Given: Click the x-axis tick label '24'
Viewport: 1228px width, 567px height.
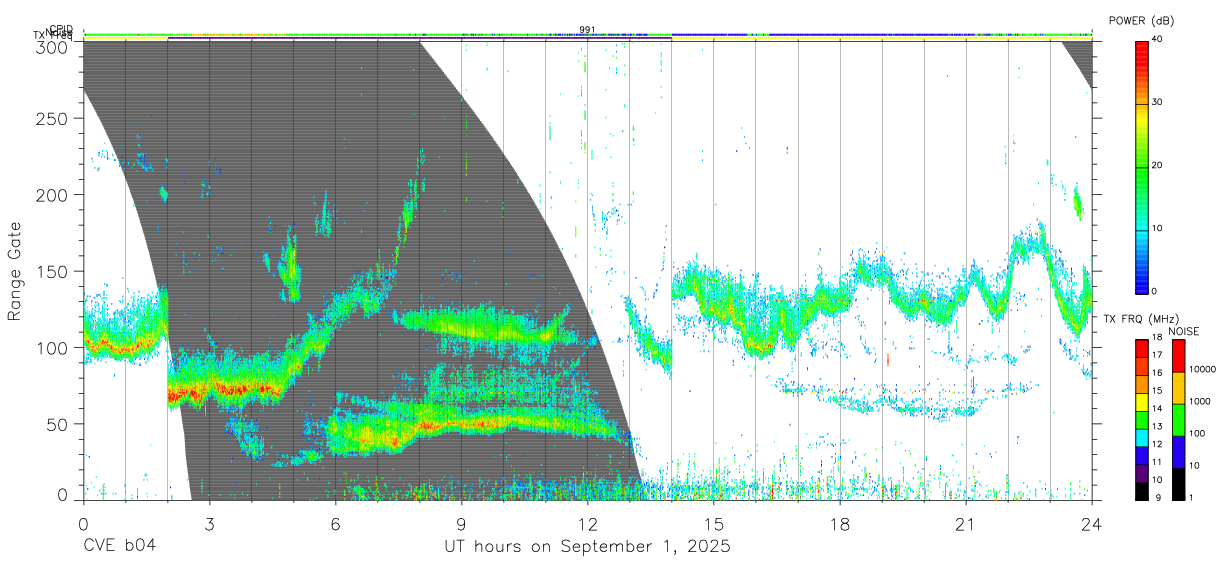Looking at the screenshot, I should click(1092, 523).
